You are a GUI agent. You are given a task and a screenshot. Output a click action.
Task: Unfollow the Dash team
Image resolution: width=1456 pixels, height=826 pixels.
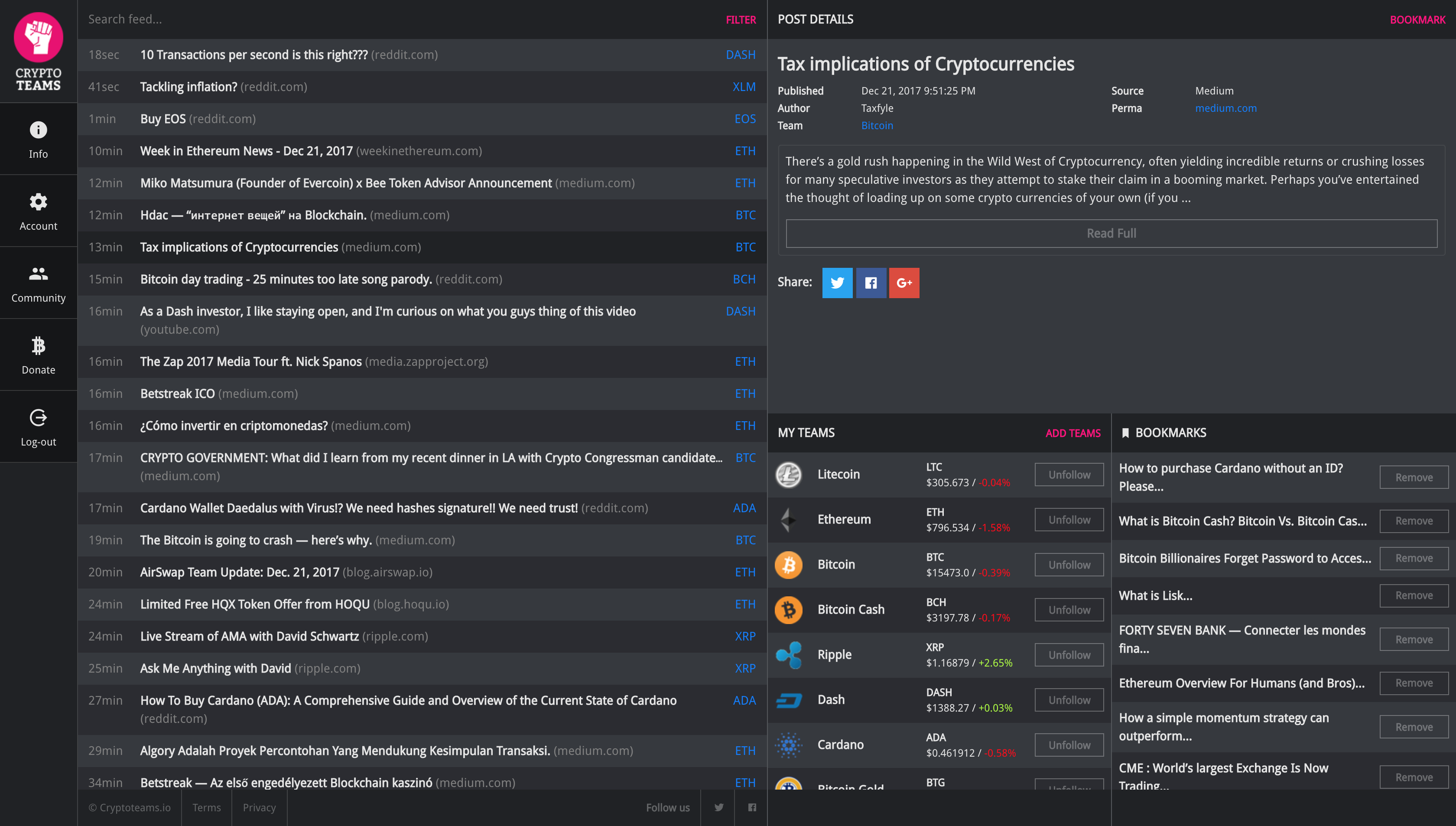[x=1069, y=699]
